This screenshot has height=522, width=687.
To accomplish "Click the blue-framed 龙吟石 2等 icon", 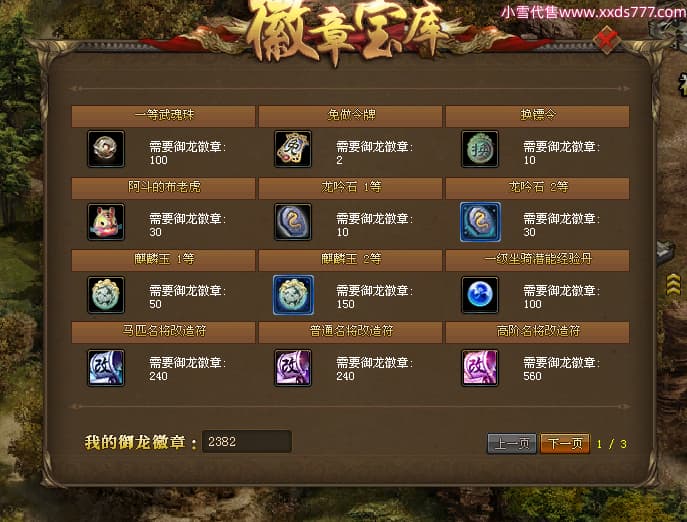I will click(x=480, y=222).
